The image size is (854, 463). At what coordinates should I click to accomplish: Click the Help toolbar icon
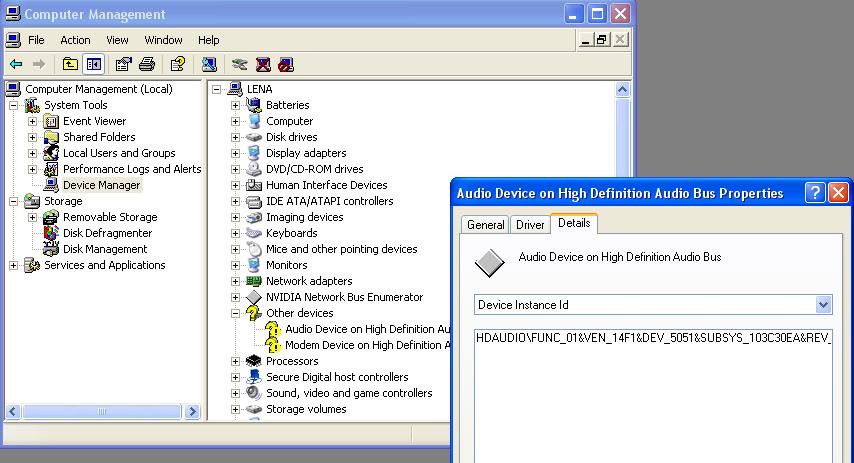178,64
